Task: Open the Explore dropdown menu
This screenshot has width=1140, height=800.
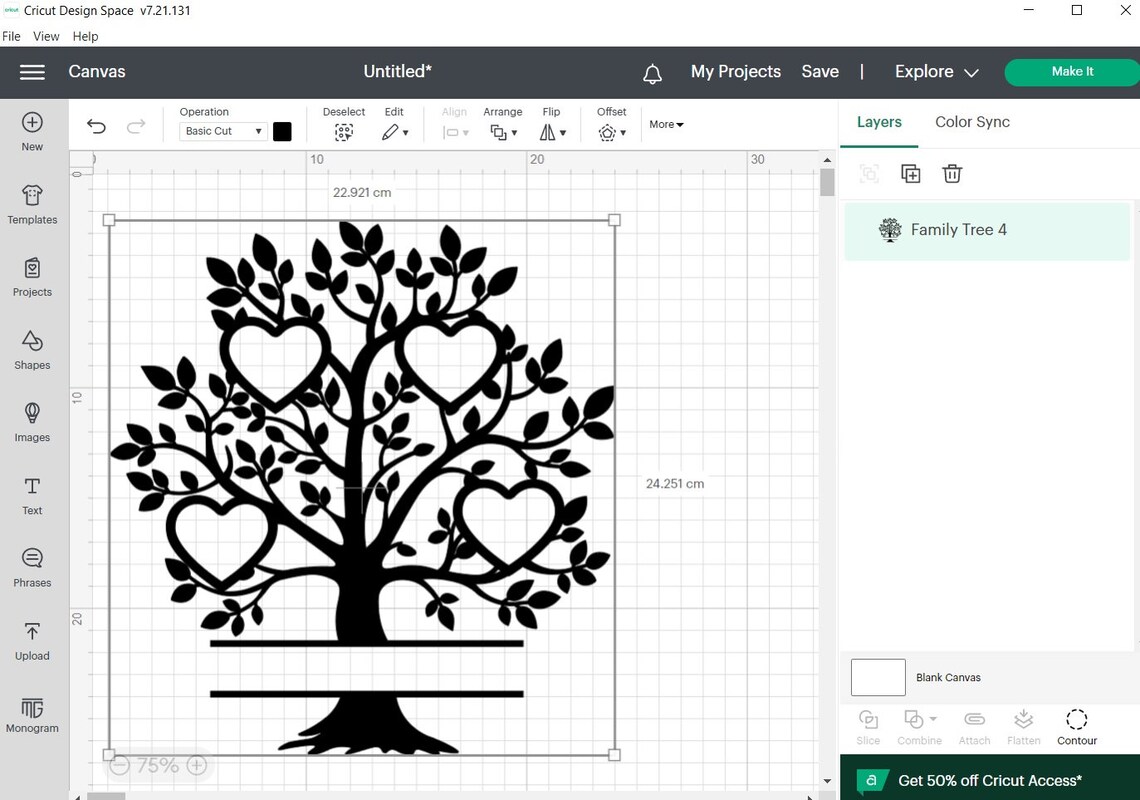Action: (x=934, y=71)
